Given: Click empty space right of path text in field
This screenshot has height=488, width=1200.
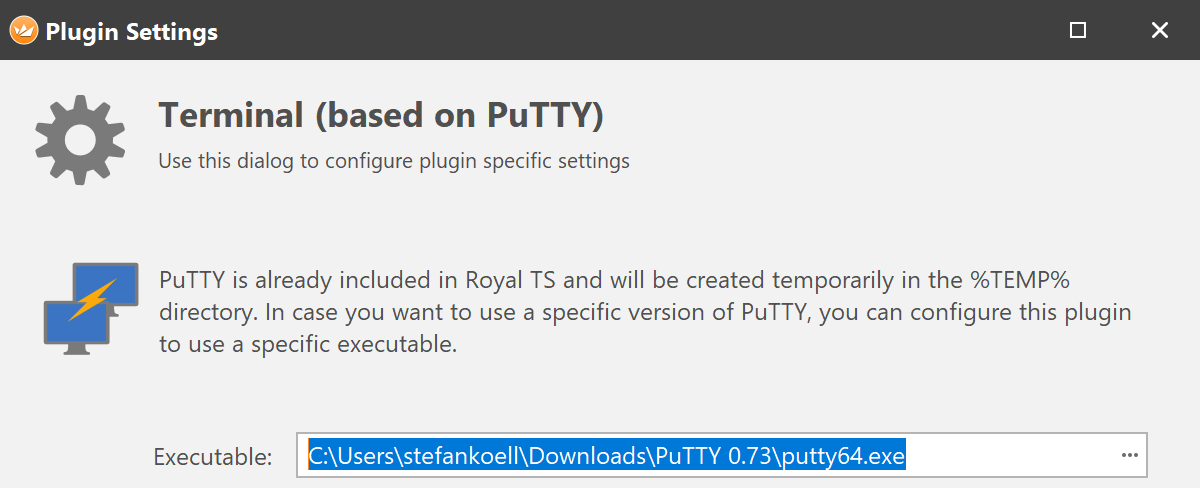Looking at the screenshot, I should 1010,457.
